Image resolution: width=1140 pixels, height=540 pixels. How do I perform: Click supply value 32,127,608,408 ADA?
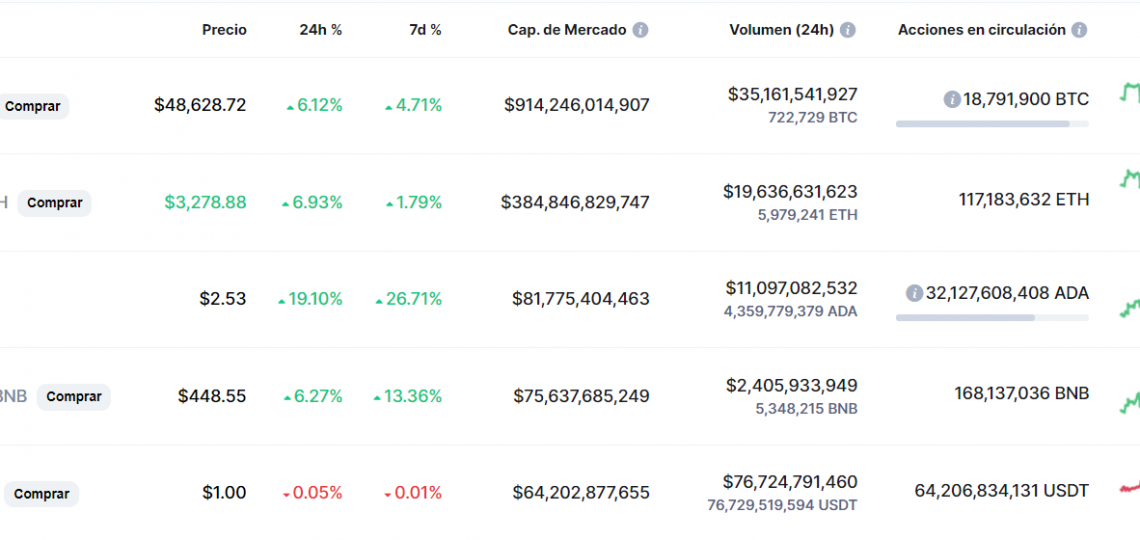click(1007, 294)
